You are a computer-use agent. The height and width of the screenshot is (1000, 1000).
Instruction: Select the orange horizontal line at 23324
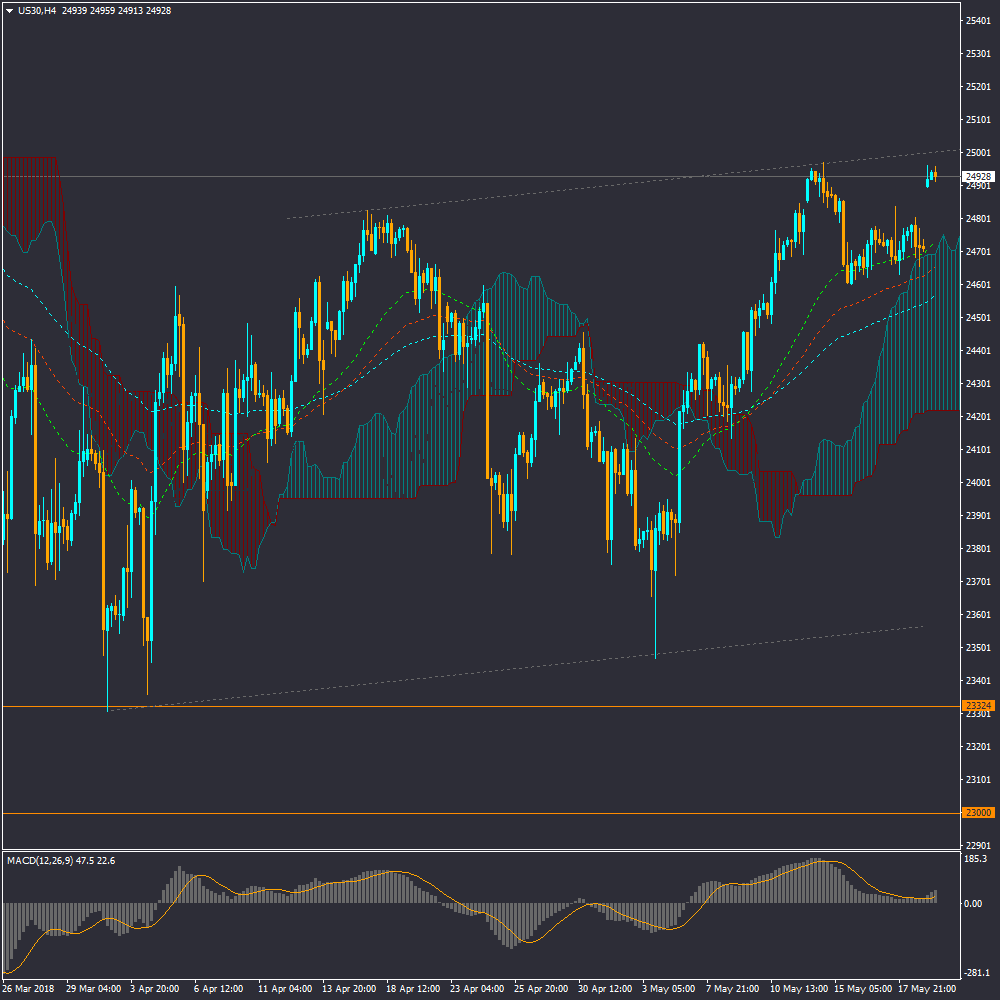pyautogui.click(x=500, y=706)
